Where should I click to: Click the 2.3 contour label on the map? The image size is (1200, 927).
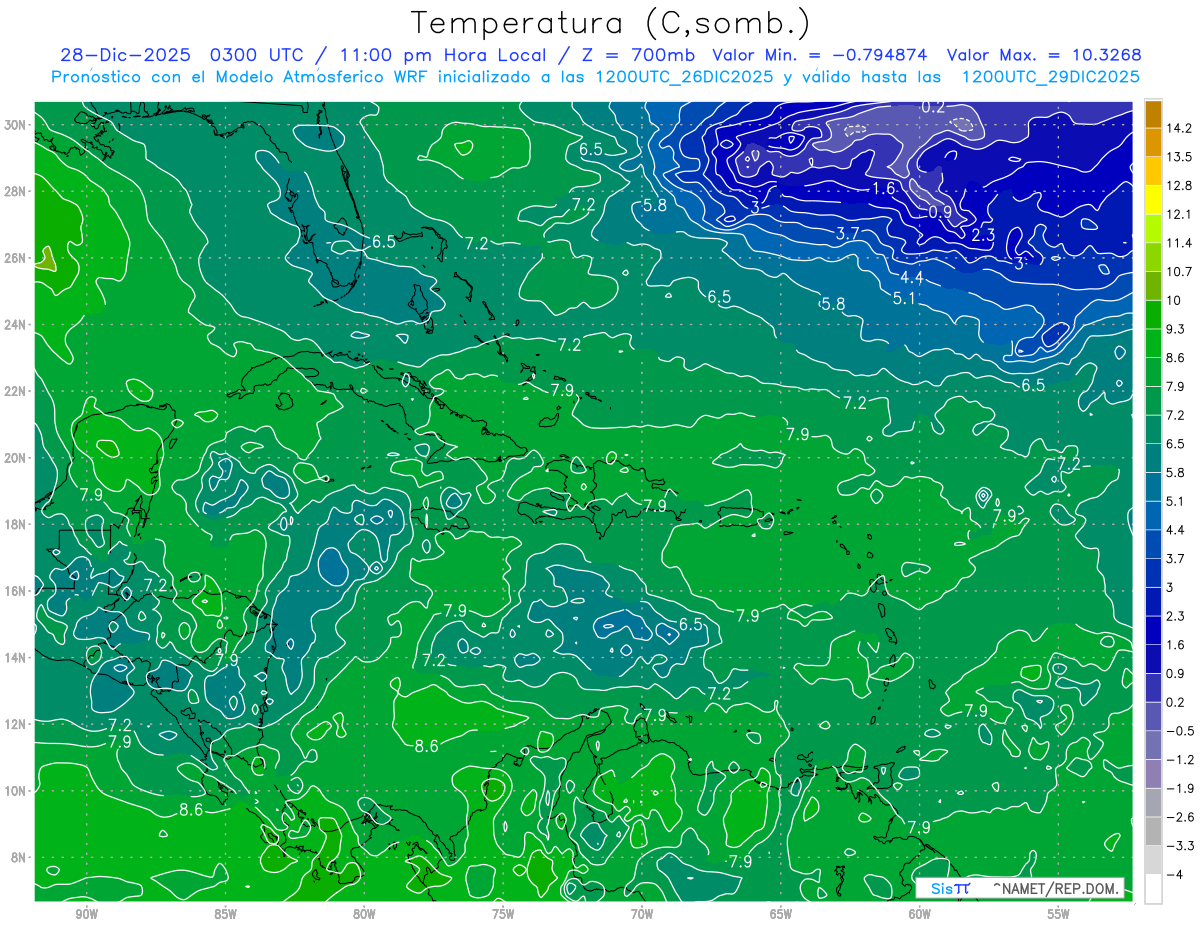[982, 235]
